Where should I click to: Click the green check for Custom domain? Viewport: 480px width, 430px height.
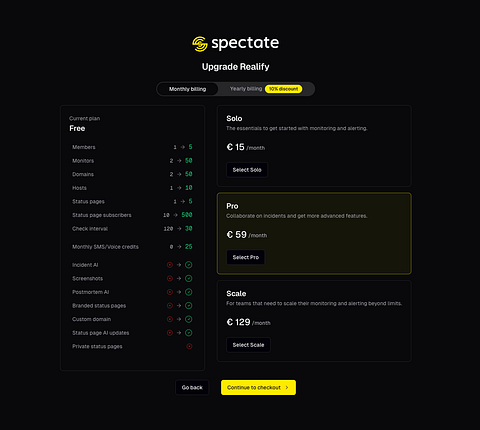(x=188, y=319)
